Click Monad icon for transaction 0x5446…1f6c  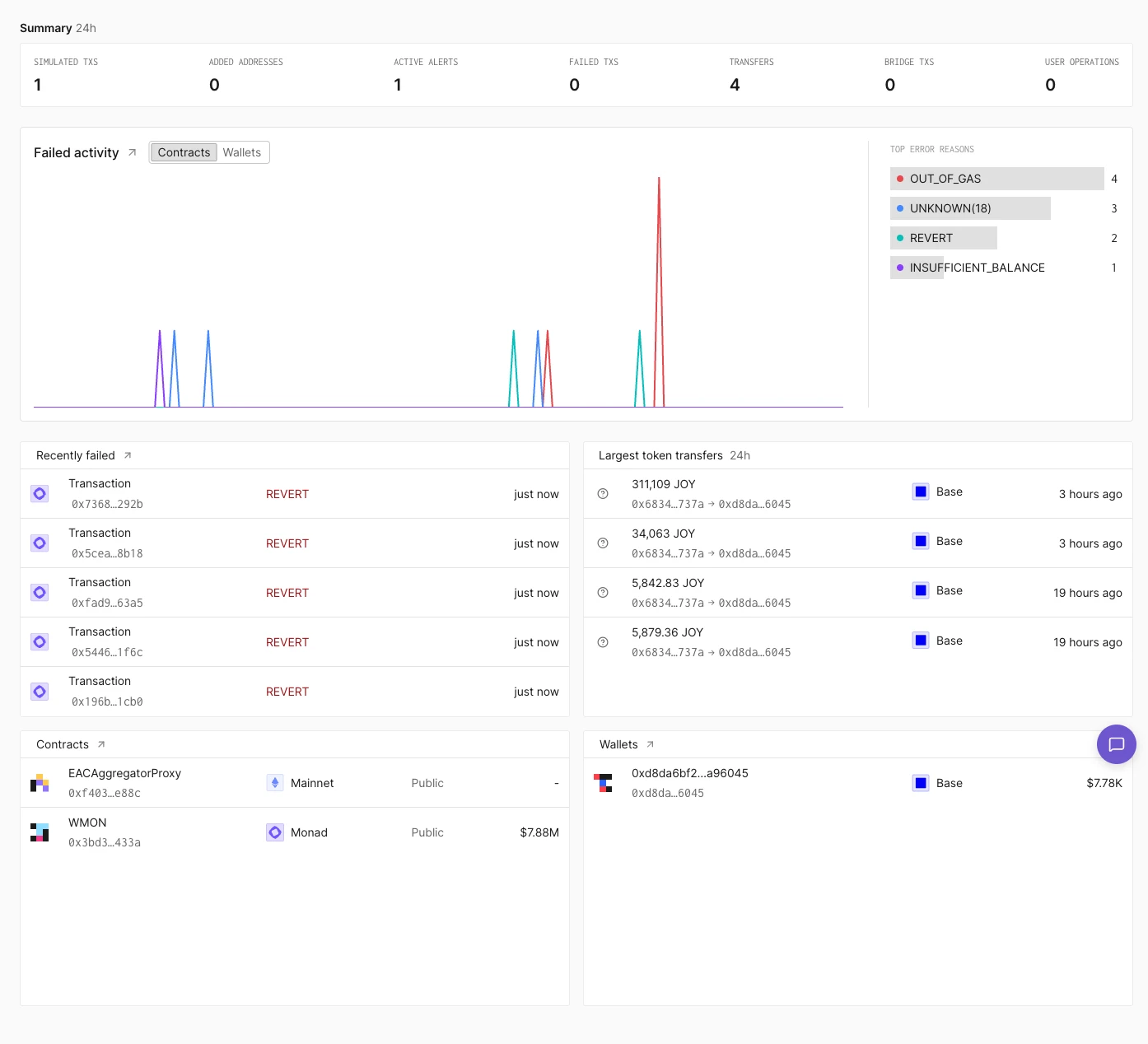pyautogui.click(x=40, y=642)
